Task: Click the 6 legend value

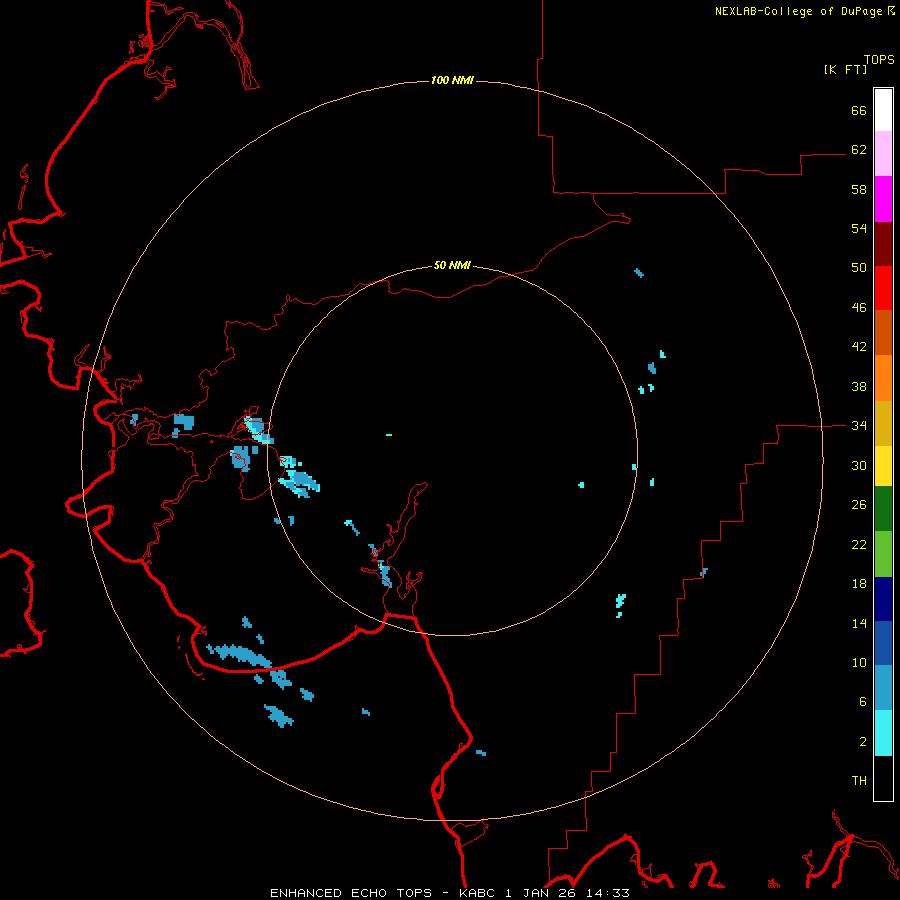Action: [863, 702]
